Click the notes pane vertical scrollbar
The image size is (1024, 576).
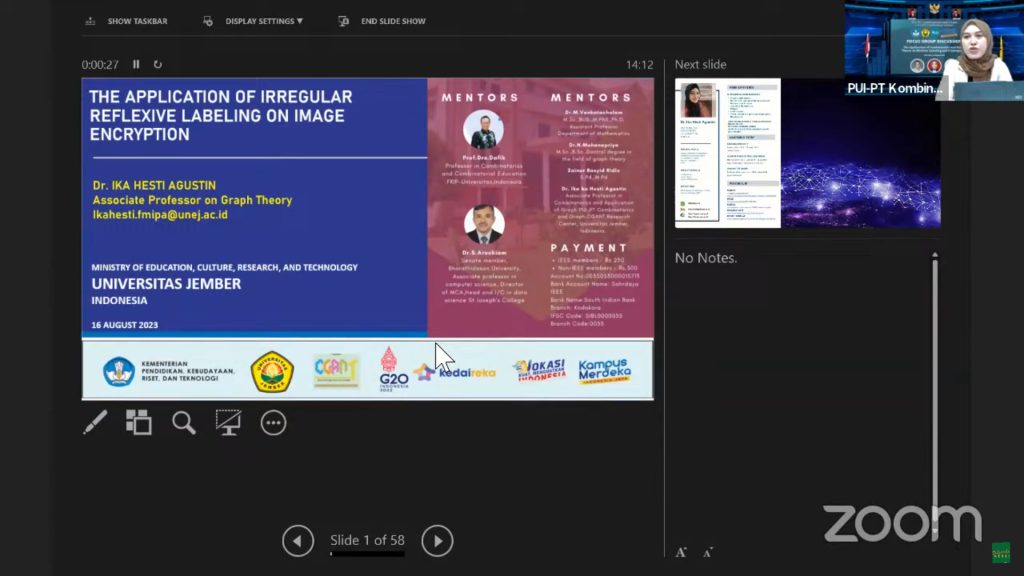pyautogui.click(x=935, y=400)
